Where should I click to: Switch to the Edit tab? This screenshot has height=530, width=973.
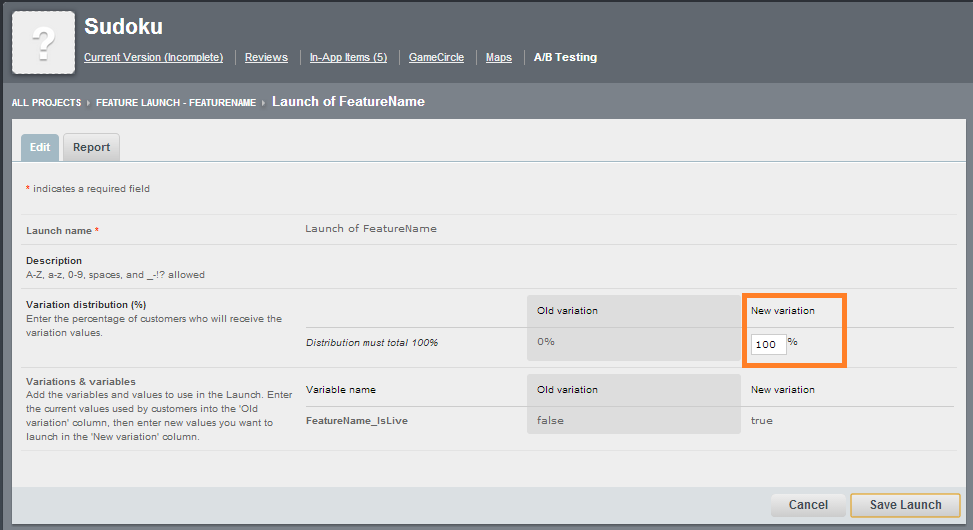click(40, 147)
